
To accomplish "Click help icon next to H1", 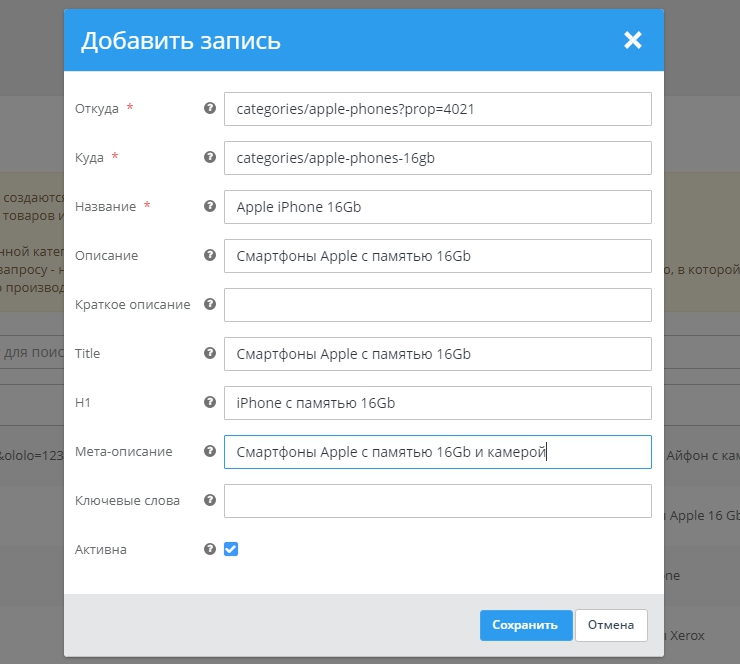I will coord(210,402).
